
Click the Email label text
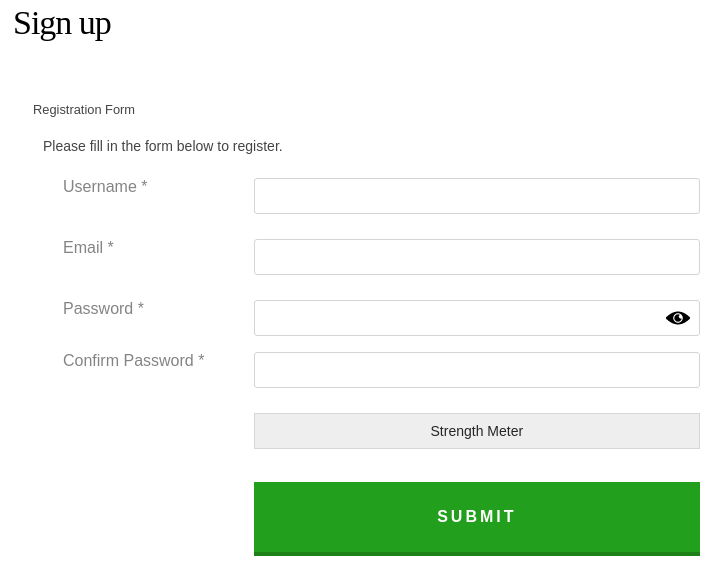coord(83,248)
